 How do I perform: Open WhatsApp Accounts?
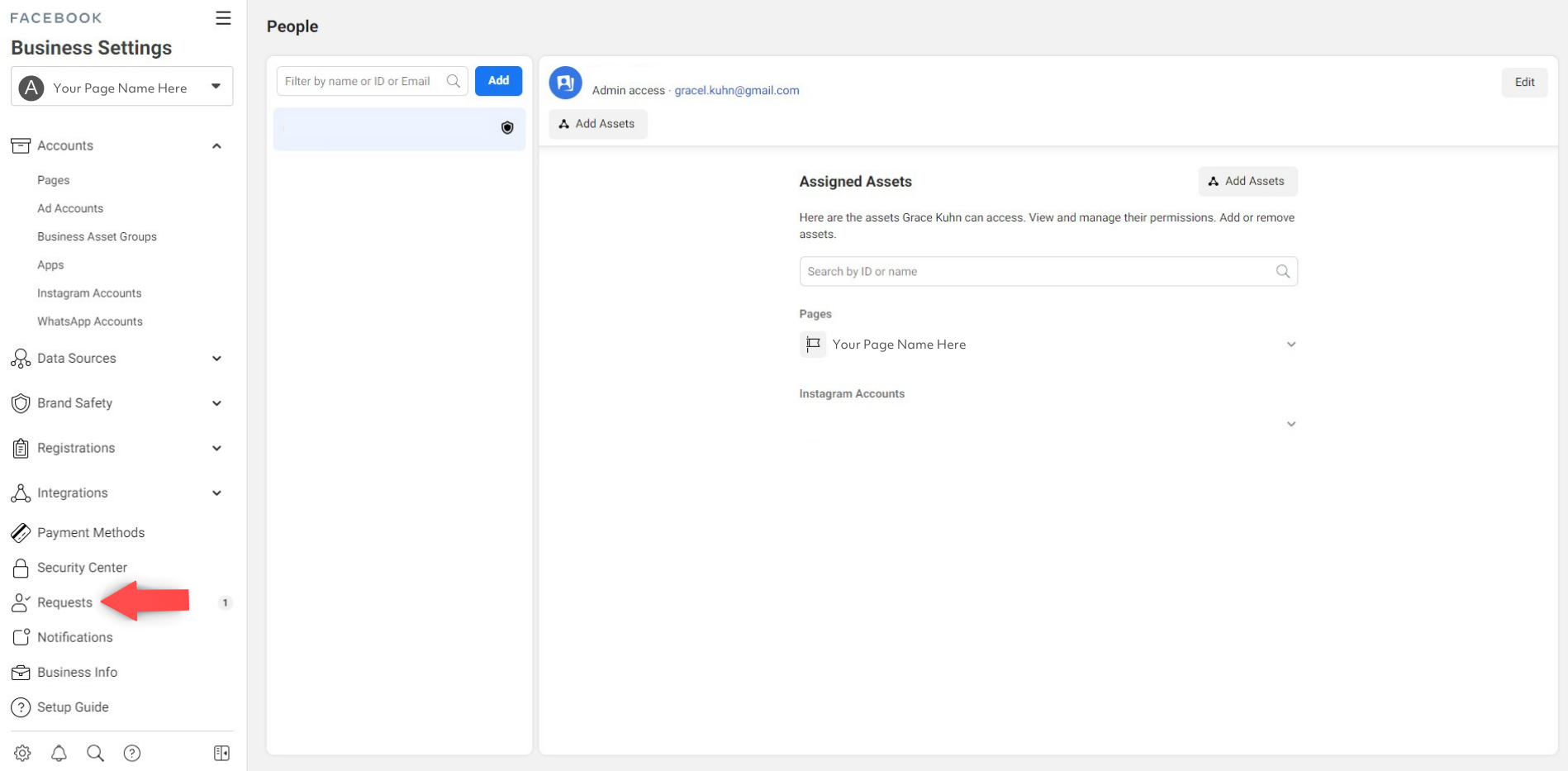coord(90,321)
